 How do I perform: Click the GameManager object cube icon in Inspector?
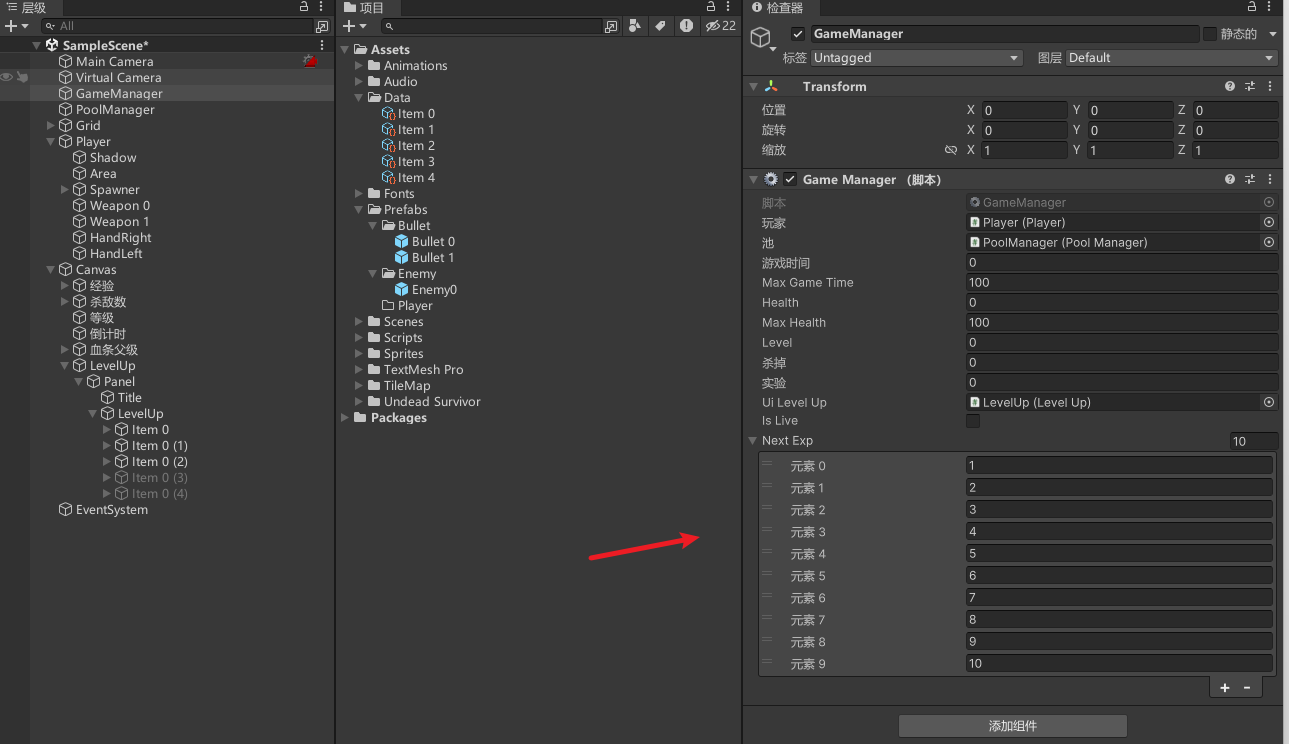[x=762, y=39]
